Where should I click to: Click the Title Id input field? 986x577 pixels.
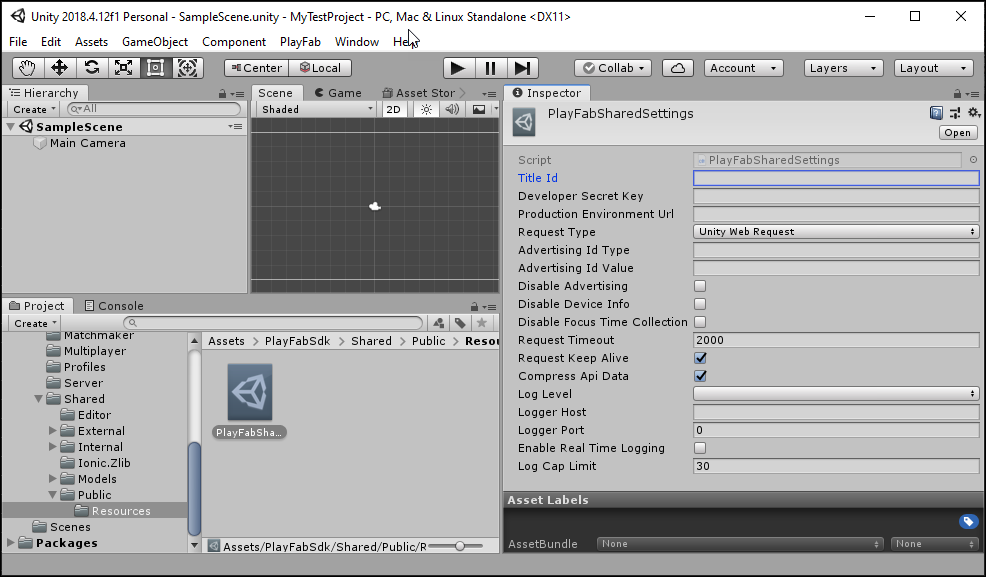point(836,178)
